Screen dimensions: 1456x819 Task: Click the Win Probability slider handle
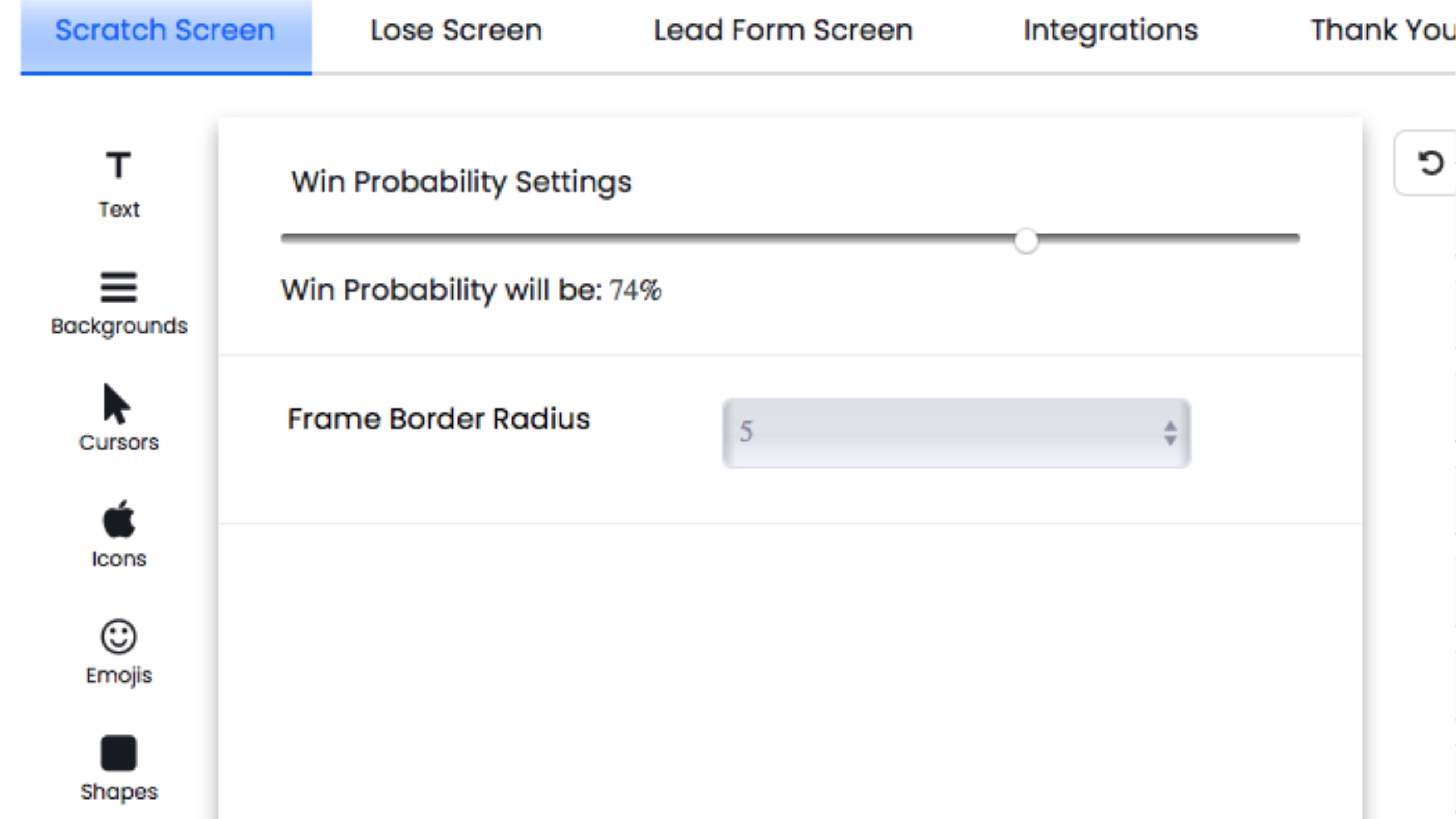tap(1026, 241)
